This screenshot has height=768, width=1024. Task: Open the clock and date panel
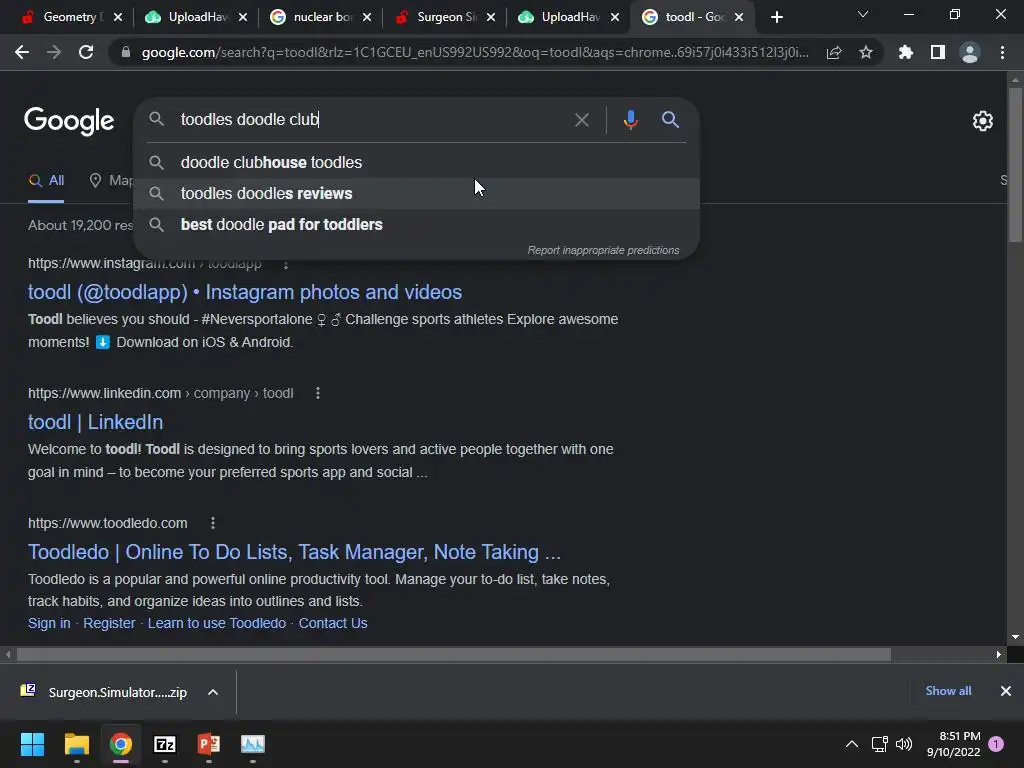(953, 744)
